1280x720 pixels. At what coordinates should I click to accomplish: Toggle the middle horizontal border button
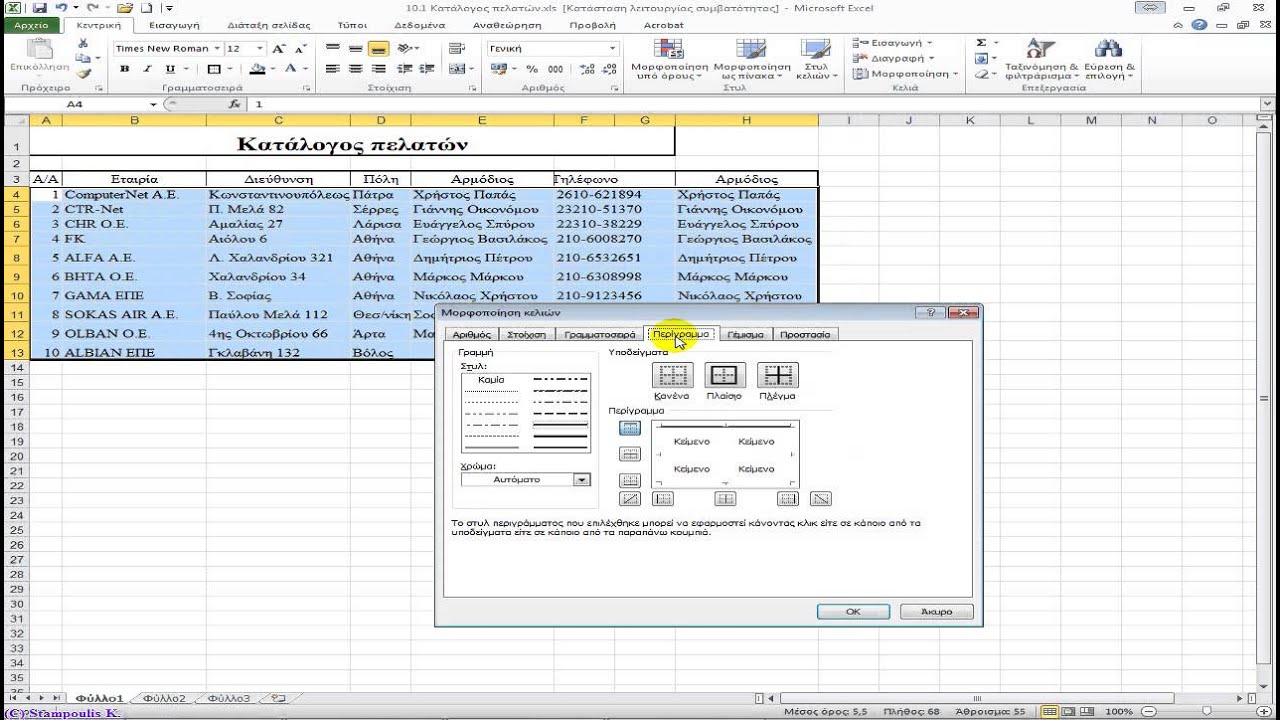click(x=630, y=454)
